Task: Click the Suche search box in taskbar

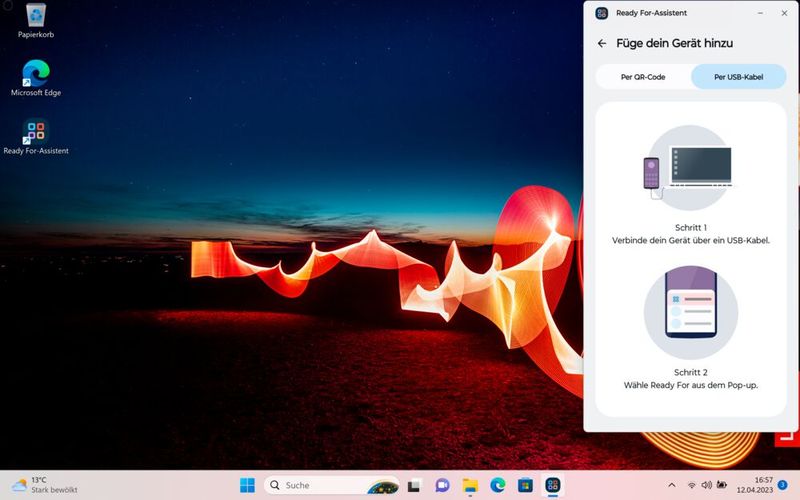Action: tap(332, 485)
